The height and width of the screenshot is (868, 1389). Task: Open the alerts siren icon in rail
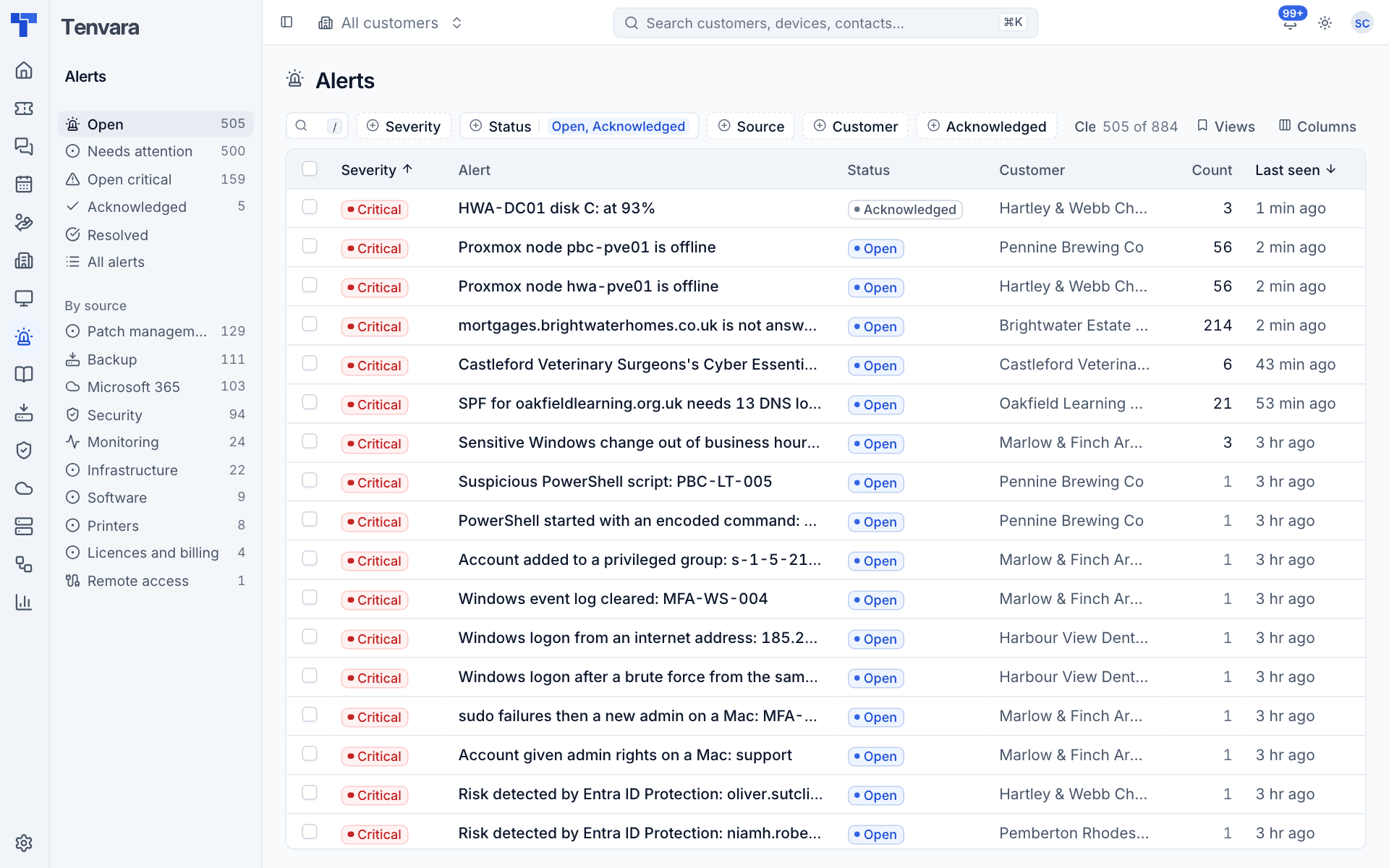[x=24, y=336]
